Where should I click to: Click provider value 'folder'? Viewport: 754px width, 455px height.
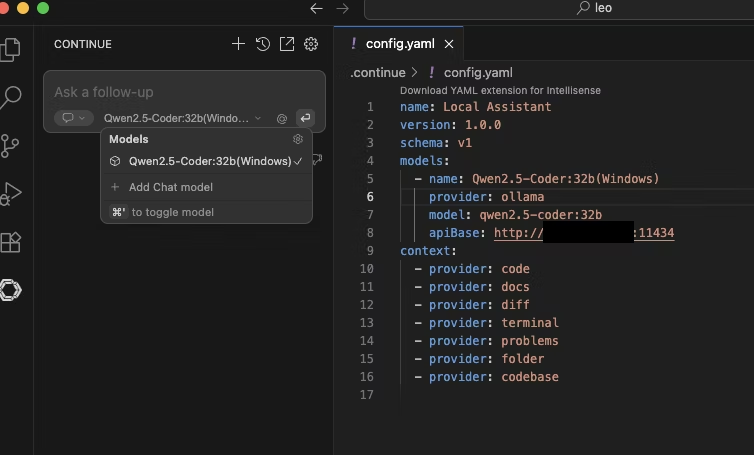tap(523, 359)
